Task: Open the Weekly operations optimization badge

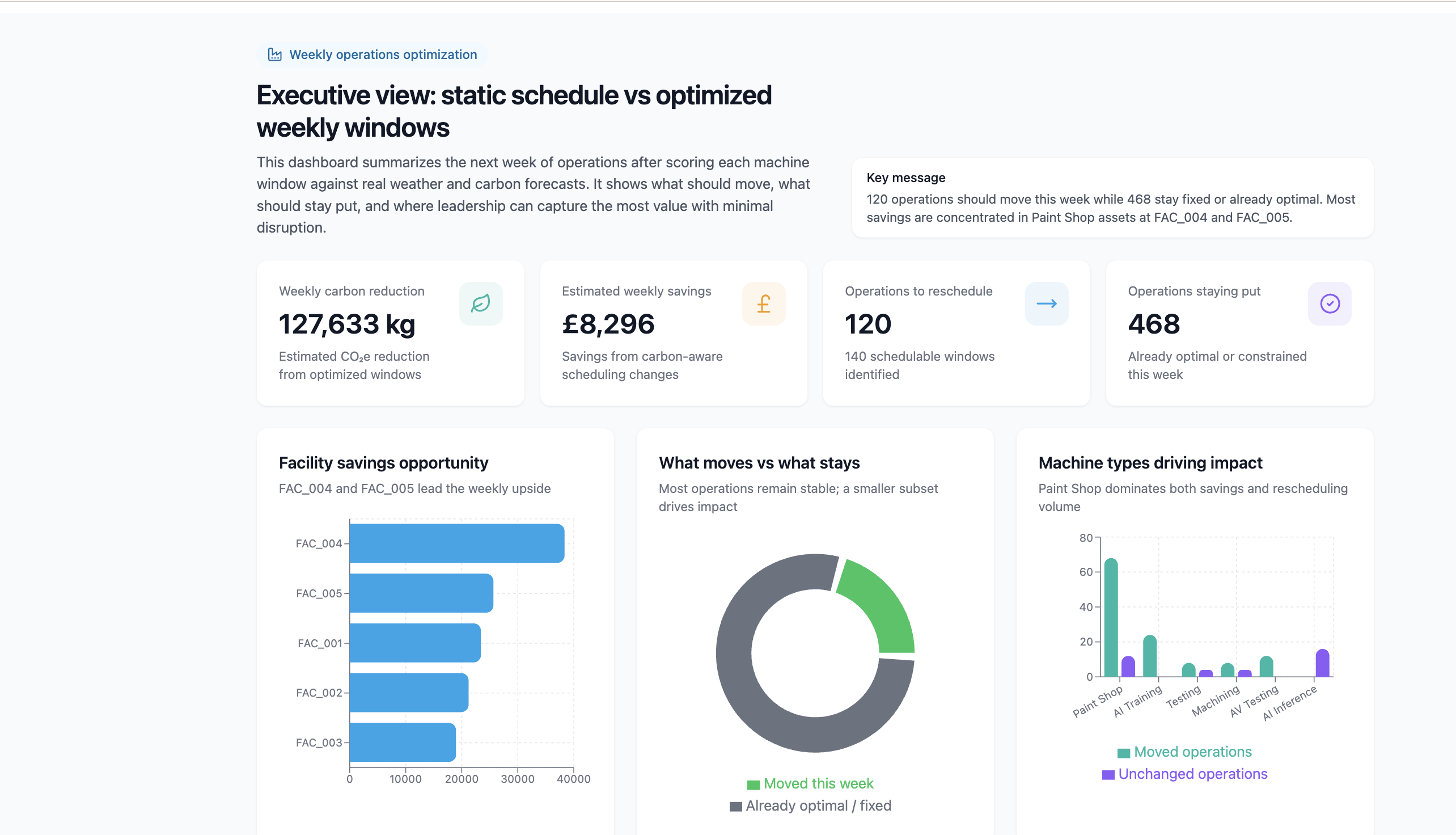Action: coord(371,54)
